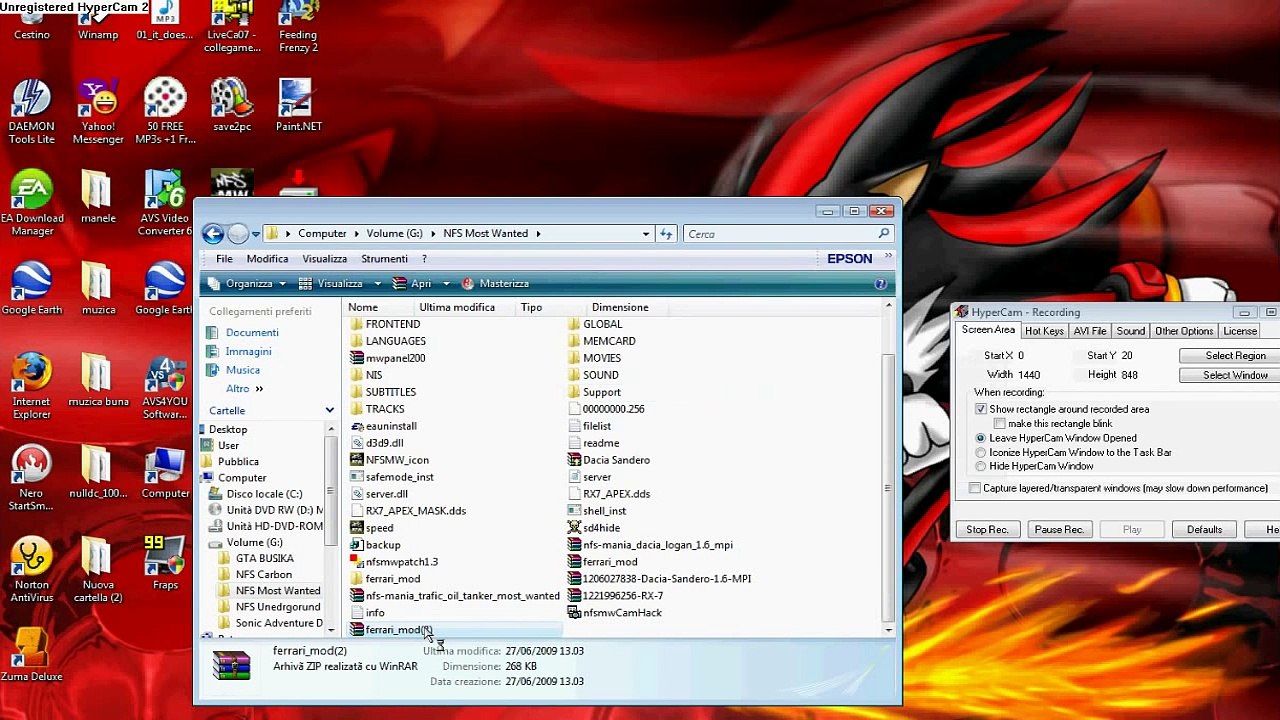
Task: Select the EA Download Manager icon
Action: click(x=32, y=203)
